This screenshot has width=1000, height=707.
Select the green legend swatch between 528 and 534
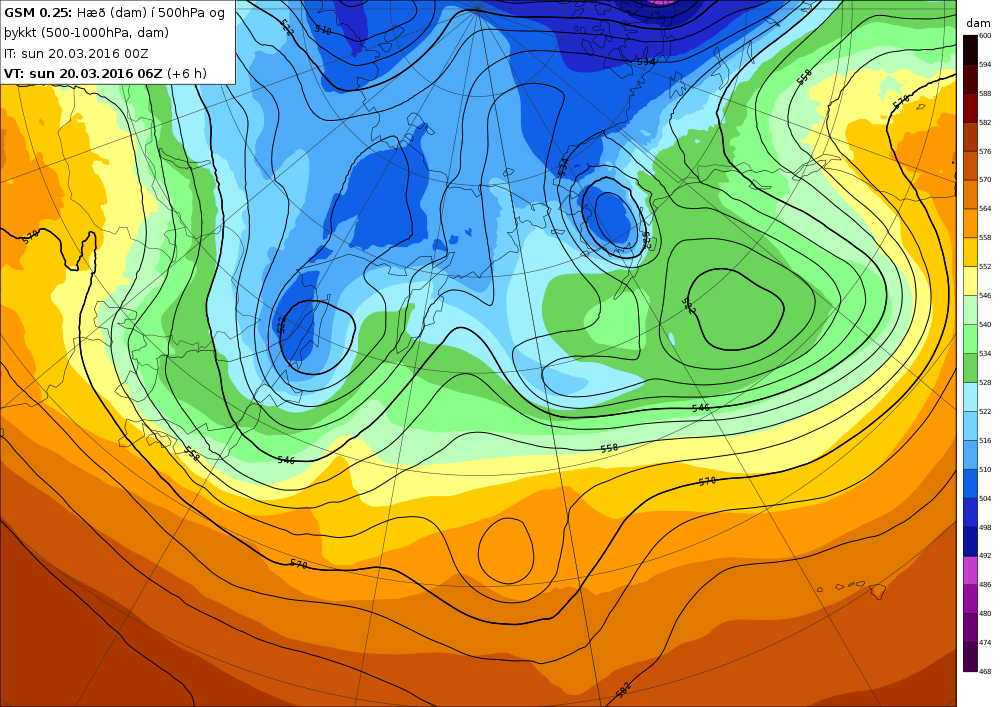(969, 368)
